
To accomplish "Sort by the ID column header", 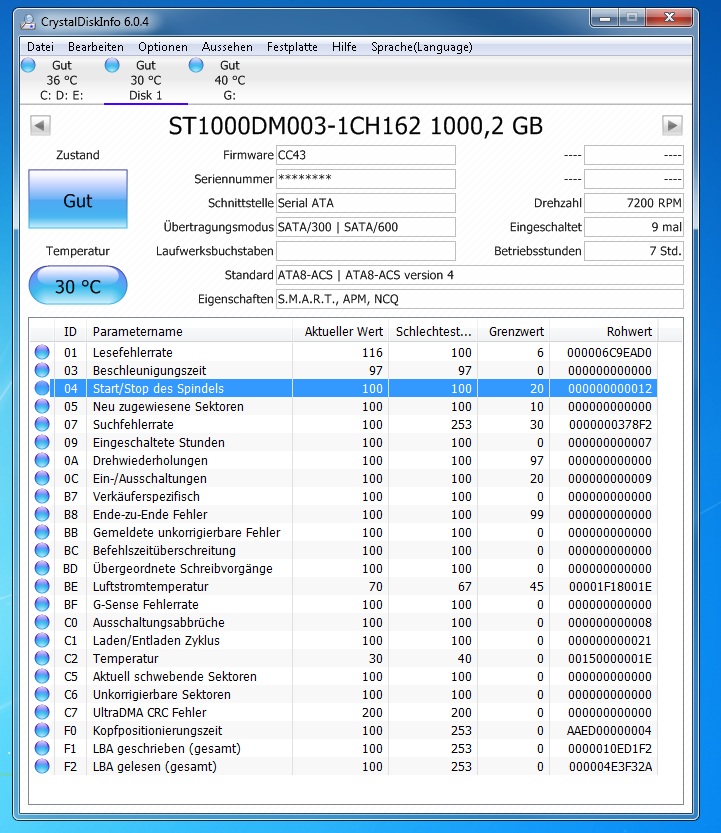I will [x=70, y=332].
